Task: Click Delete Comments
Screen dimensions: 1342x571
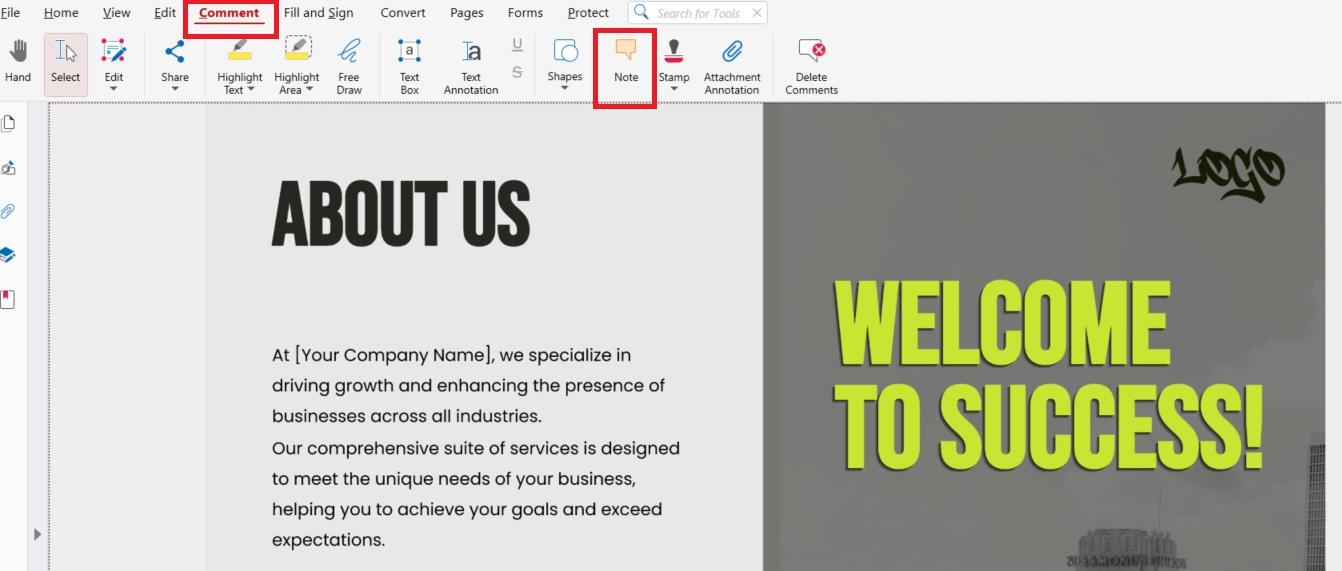Action: pos(811,64)
